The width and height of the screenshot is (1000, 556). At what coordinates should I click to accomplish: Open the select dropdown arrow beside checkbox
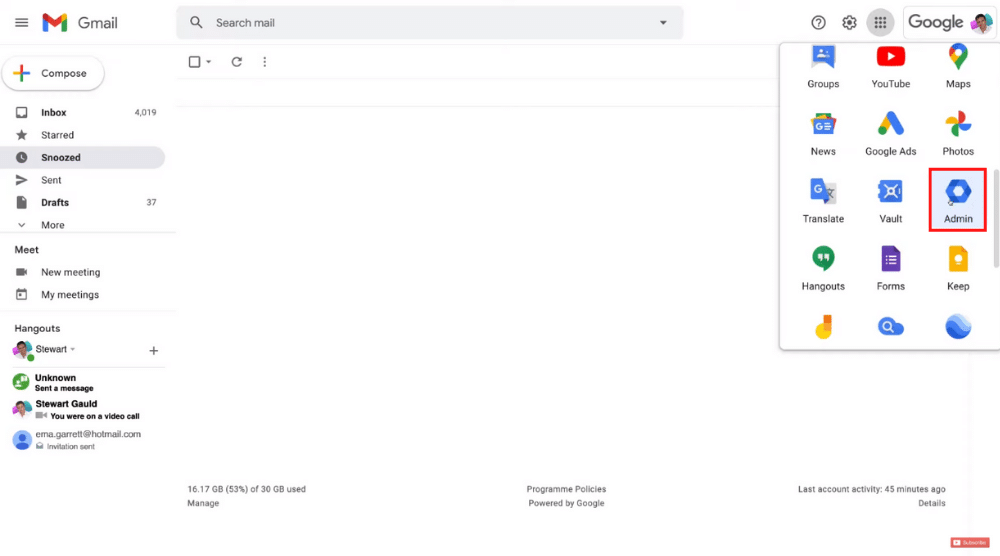(209, 62)
